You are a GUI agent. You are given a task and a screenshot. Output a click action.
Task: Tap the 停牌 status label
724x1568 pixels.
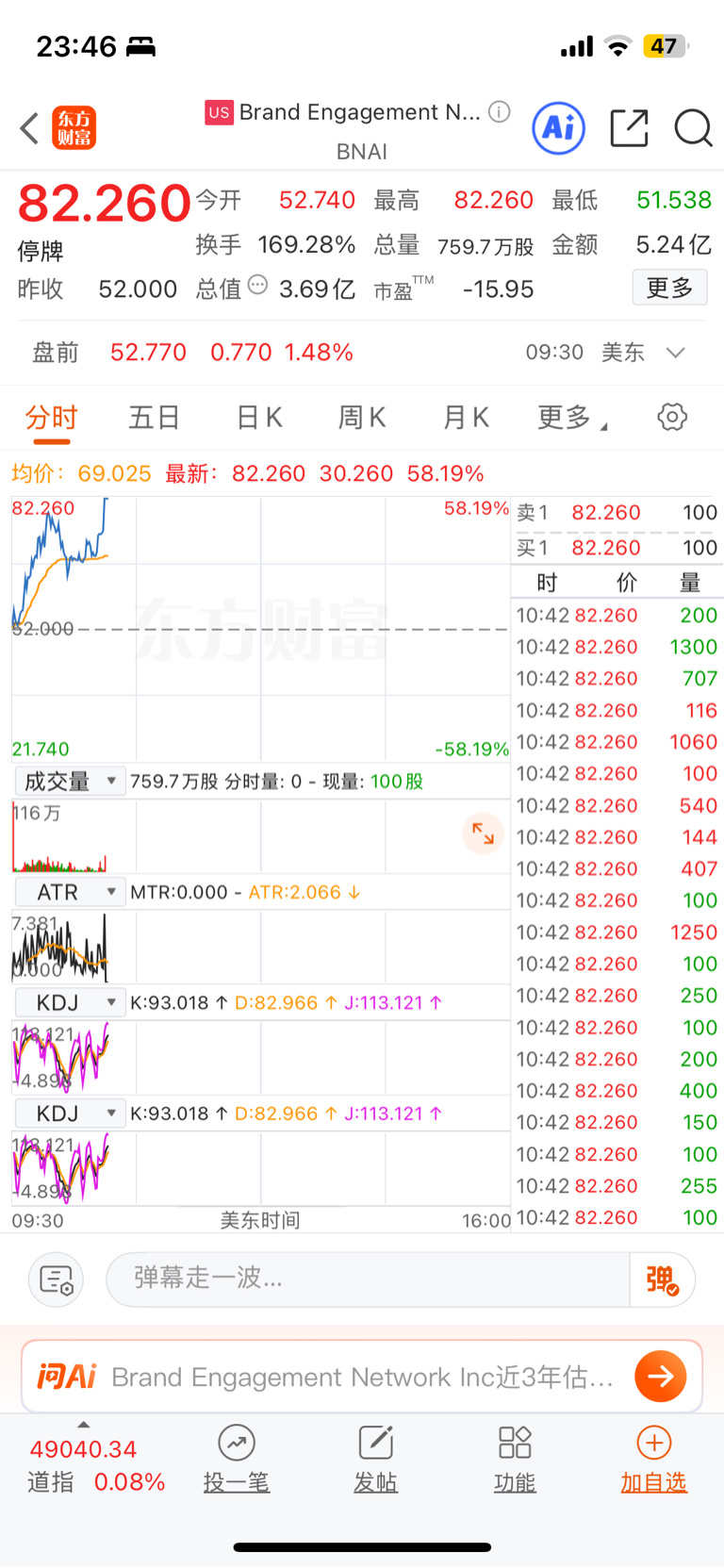tap(41, 252)
